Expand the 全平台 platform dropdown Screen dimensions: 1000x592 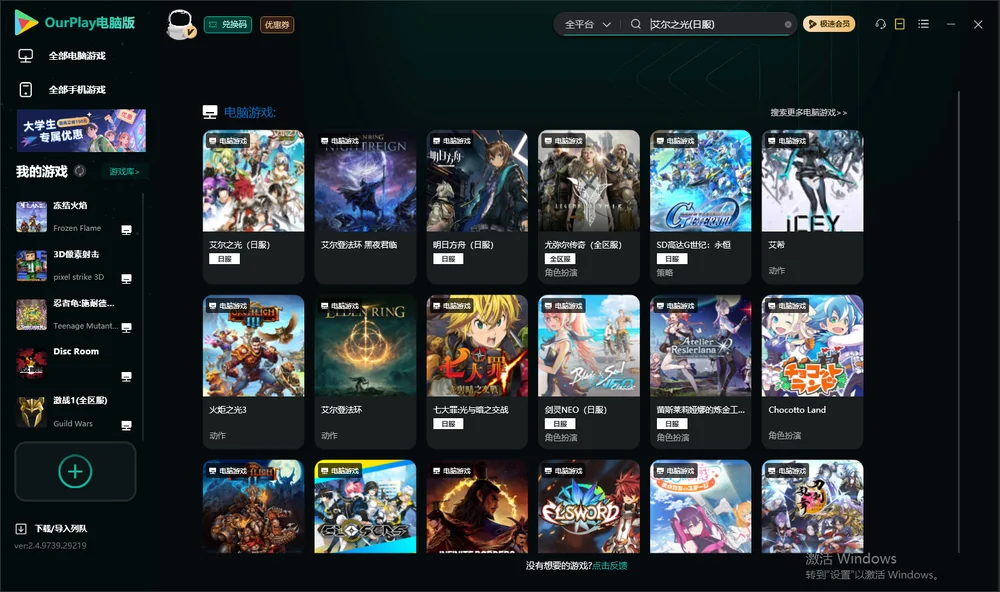[x=587, y=24]
